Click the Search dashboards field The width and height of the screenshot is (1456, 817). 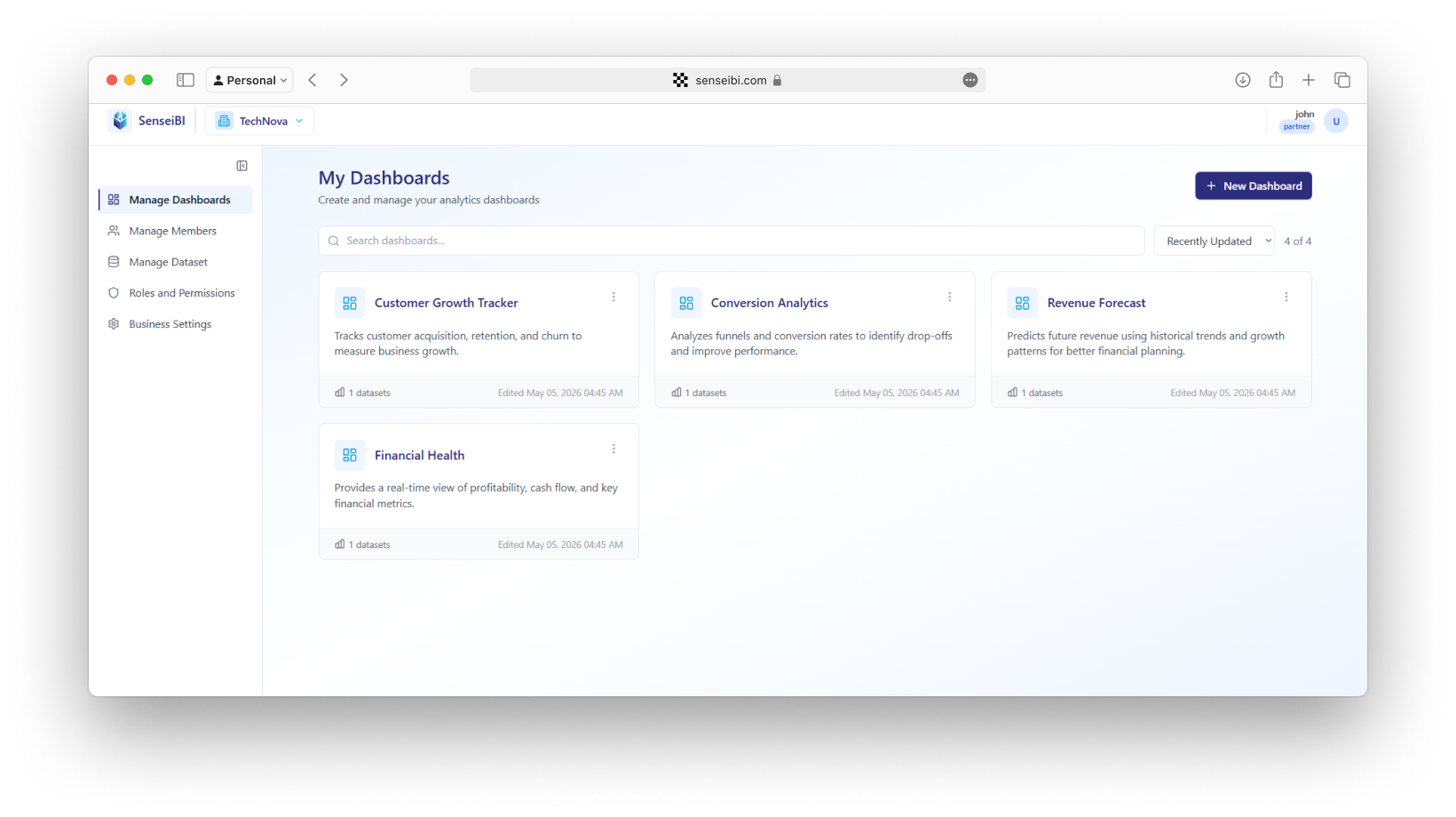(732, 241)
